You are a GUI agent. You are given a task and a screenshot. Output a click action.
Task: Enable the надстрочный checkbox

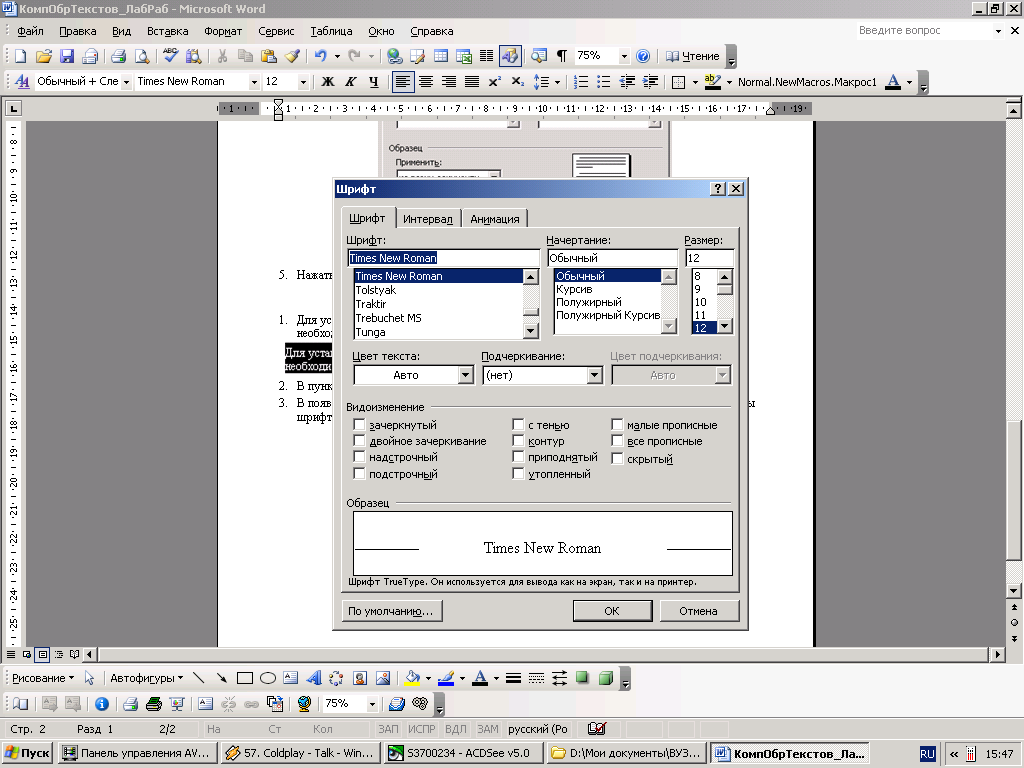click(359, 456)
